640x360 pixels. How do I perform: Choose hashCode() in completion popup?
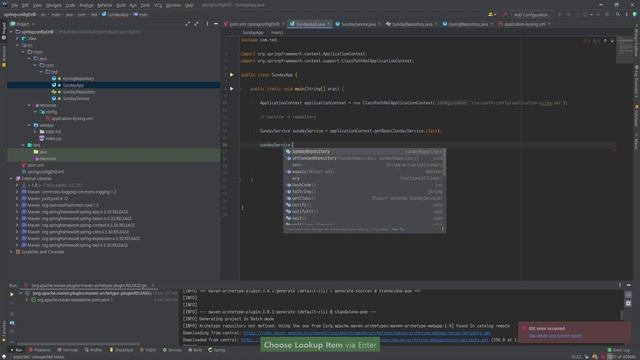[x=364, y=185]
